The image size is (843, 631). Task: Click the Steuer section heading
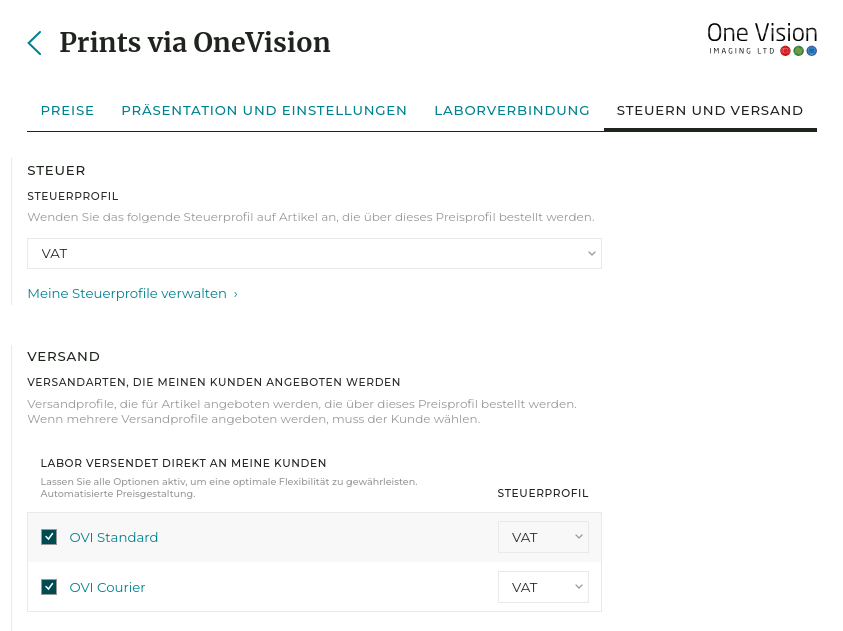click(56, 171)
